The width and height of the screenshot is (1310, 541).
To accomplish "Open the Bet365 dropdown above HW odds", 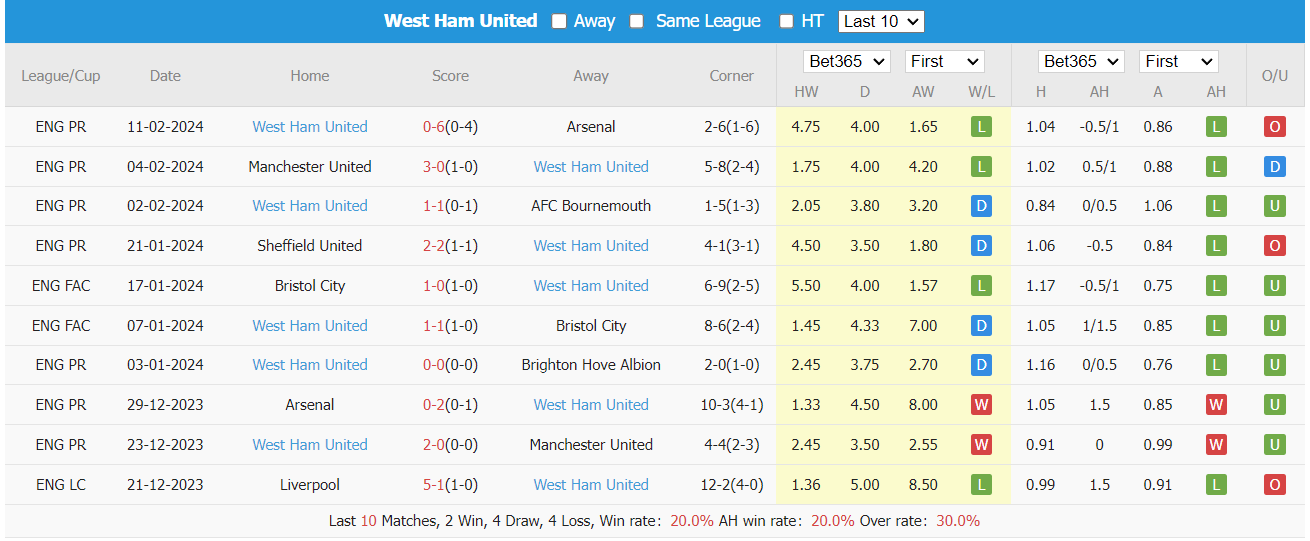I will (846, 61).
